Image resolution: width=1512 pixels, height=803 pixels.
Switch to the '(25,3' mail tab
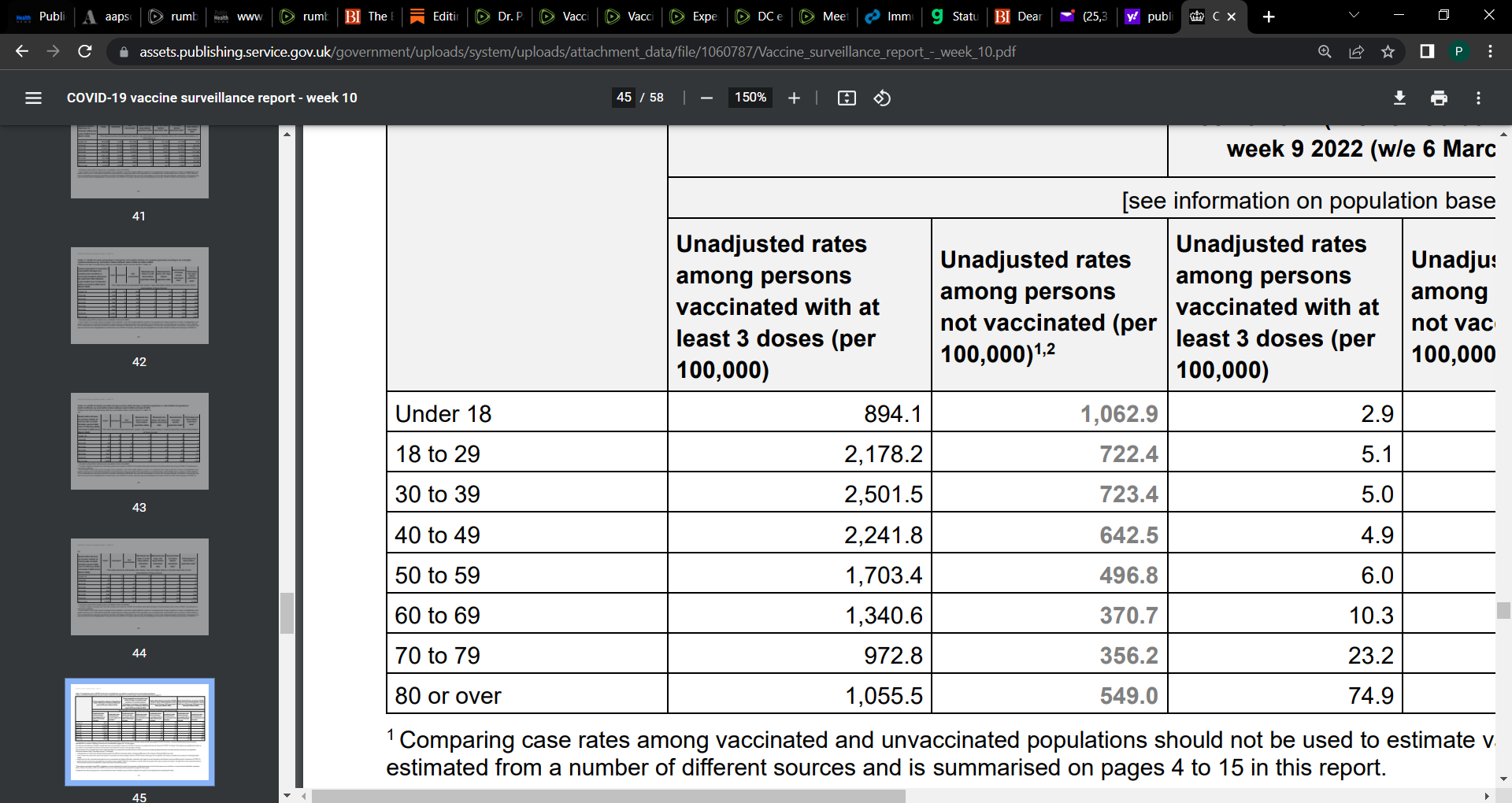point(1084,17)
